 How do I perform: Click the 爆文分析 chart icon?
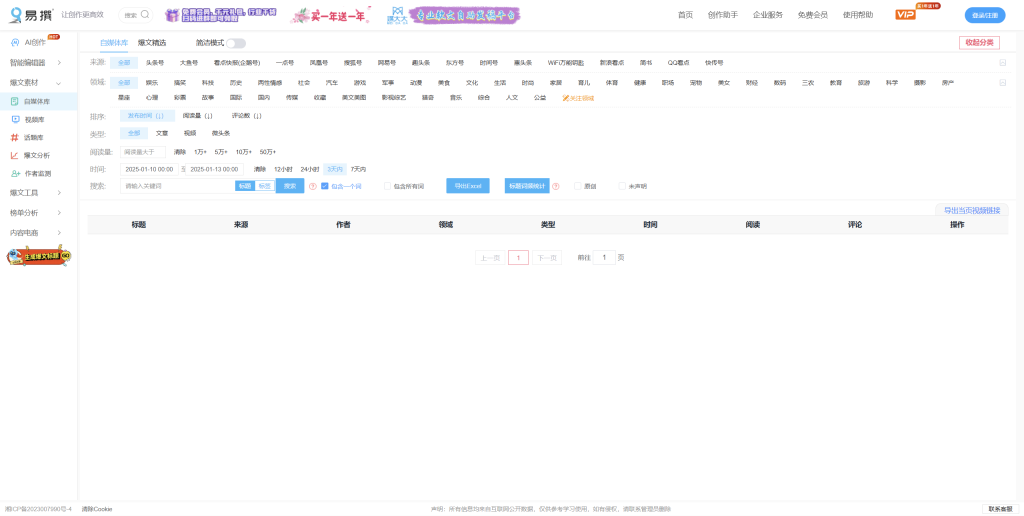click(15, 155)
